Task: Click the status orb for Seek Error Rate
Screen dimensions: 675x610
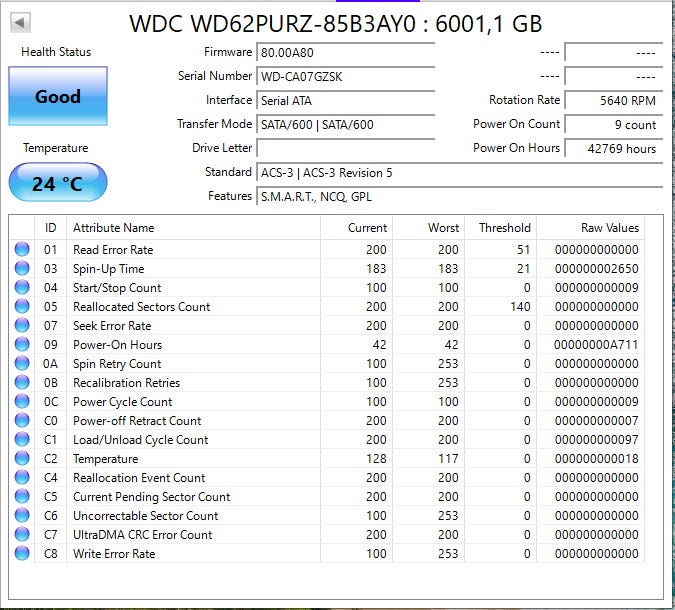Action: click(x=22, y=325)
